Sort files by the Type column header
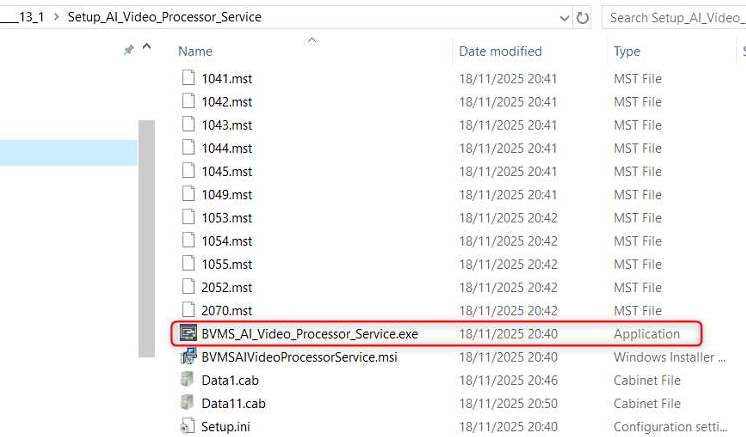The image size is (746, 437). pyautogui.click(x=627, y=51)
